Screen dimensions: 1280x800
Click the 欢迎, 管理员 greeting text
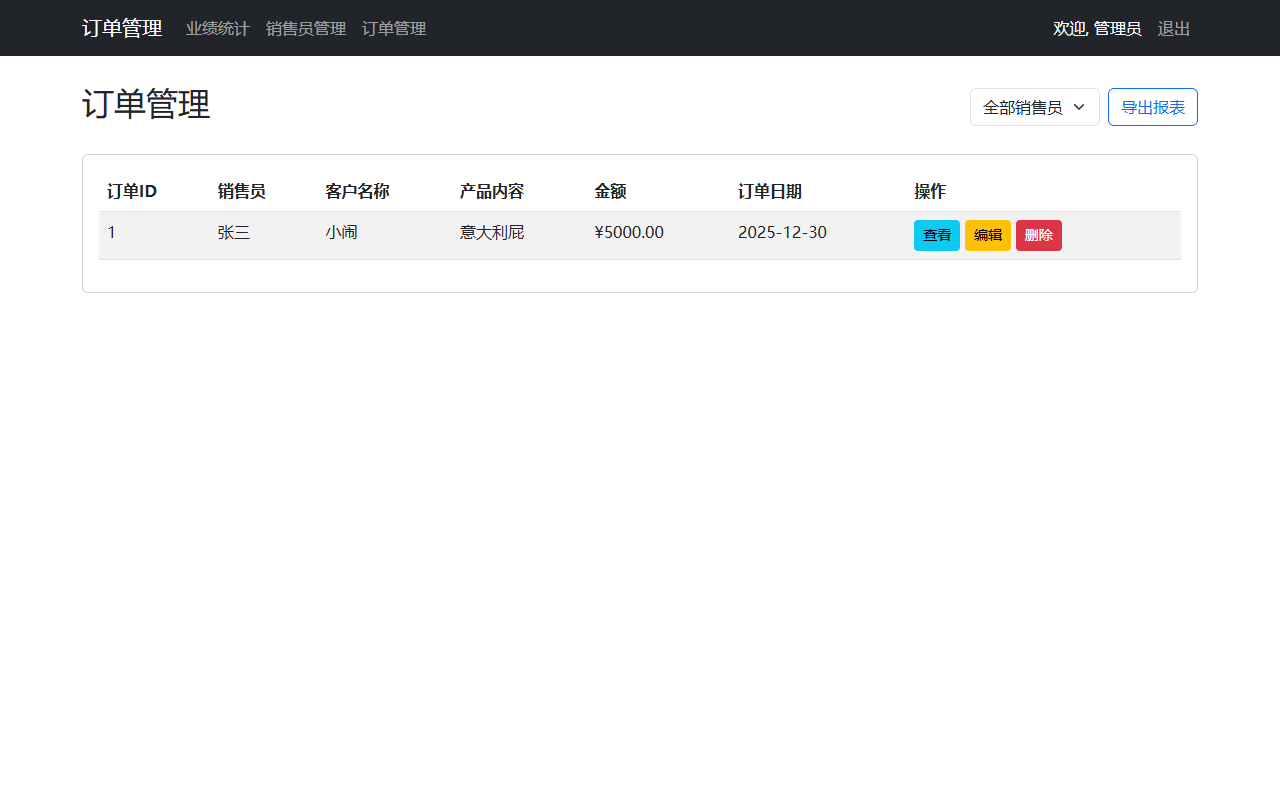tap(1097, 29)
